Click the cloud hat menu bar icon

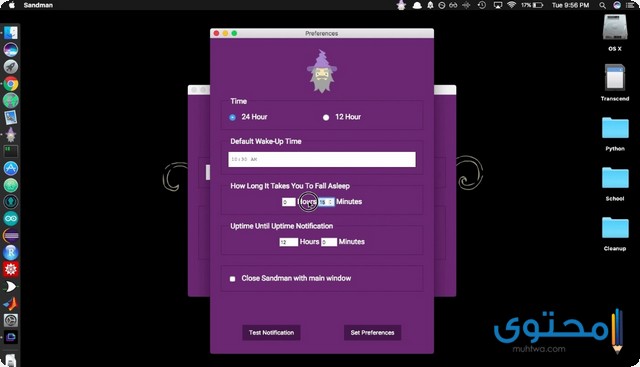[x=417, y=5]
